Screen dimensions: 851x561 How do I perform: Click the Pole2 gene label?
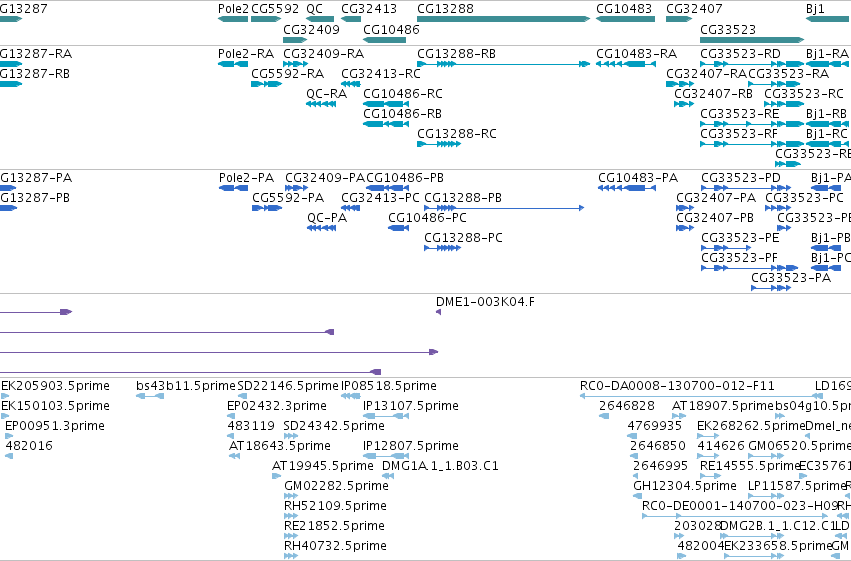233,9
